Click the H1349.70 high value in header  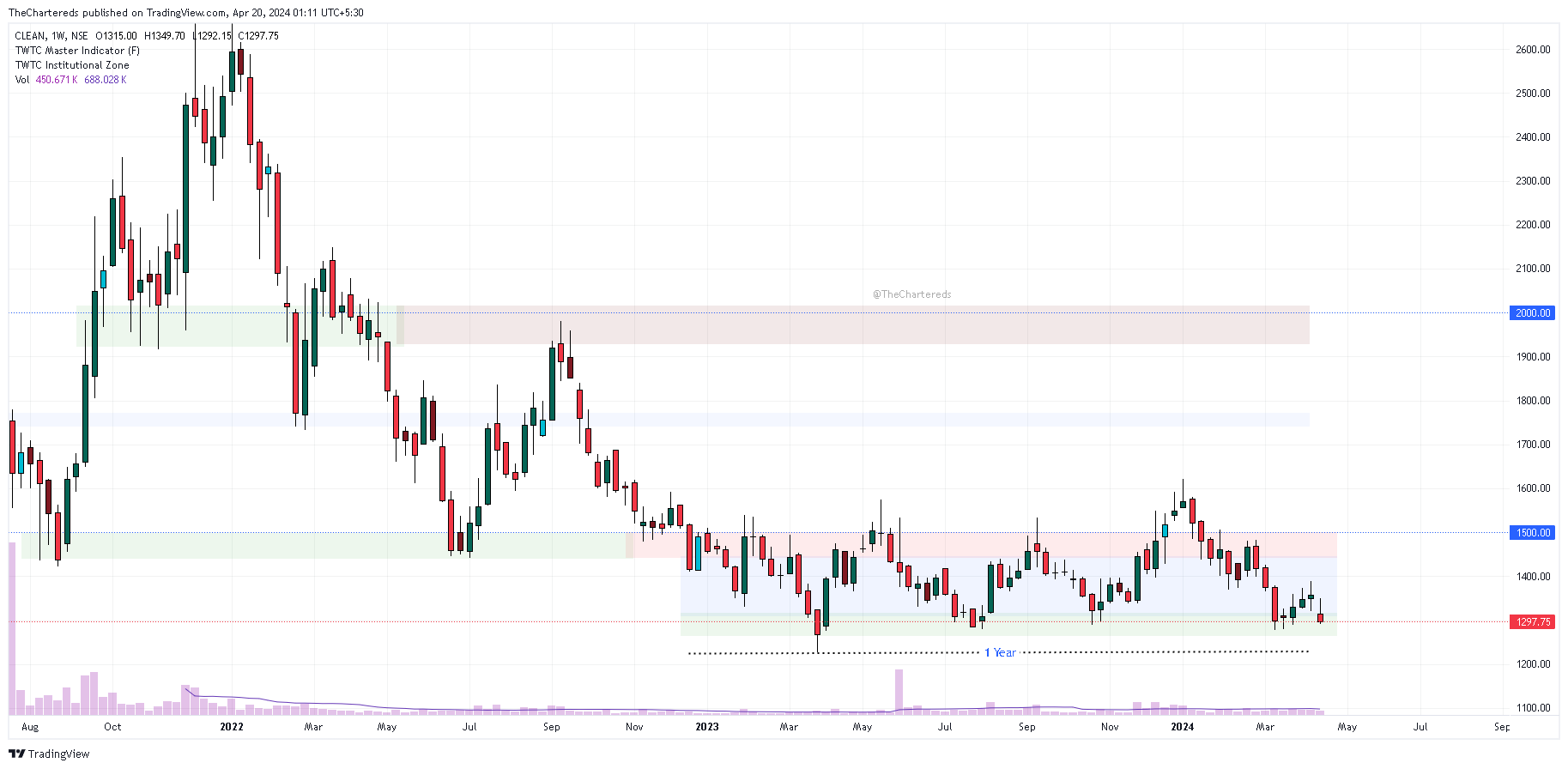(x=165, y=36)
